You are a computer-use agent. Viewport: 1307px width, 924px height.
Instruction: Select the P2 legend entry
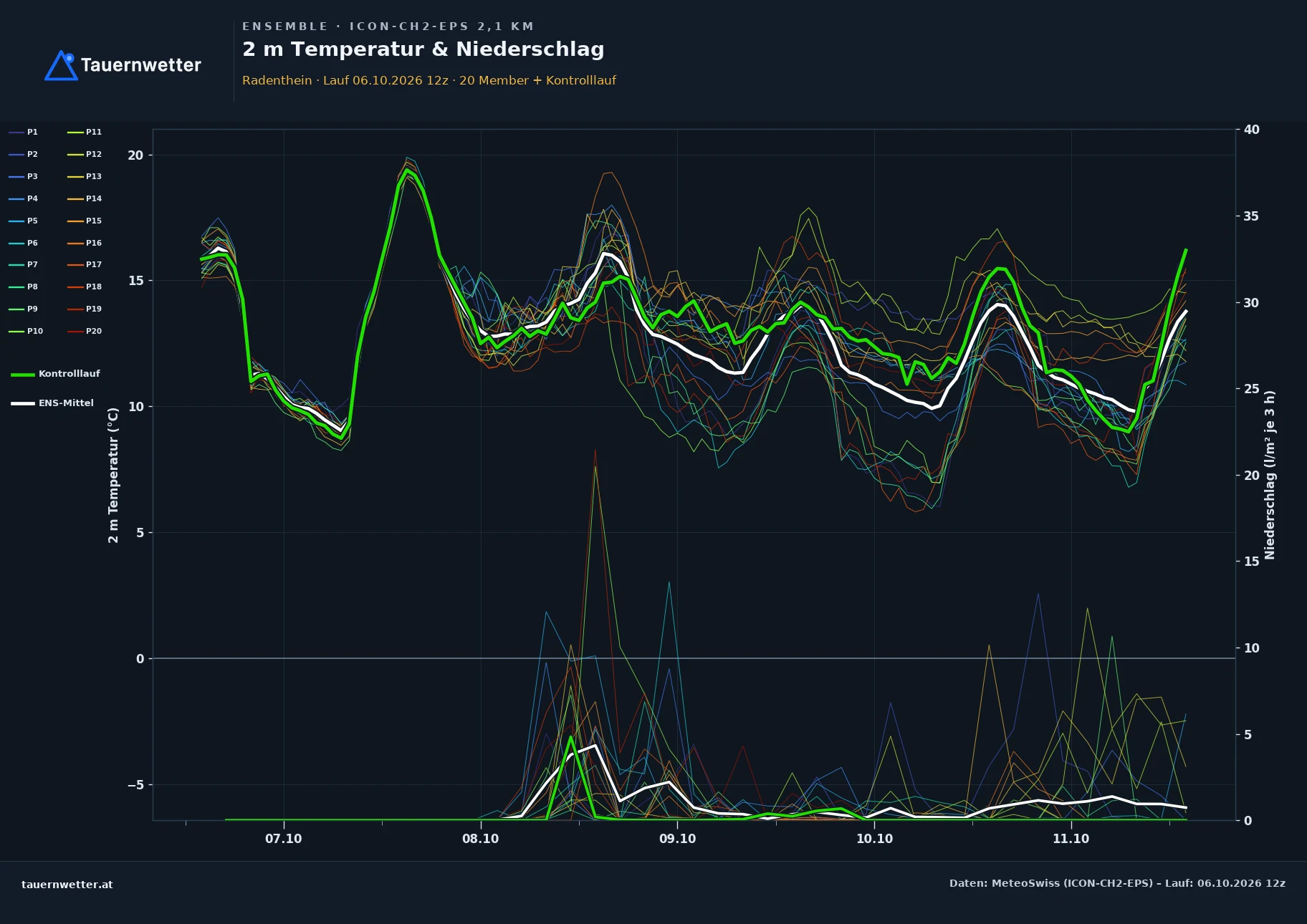coord(23,154)
